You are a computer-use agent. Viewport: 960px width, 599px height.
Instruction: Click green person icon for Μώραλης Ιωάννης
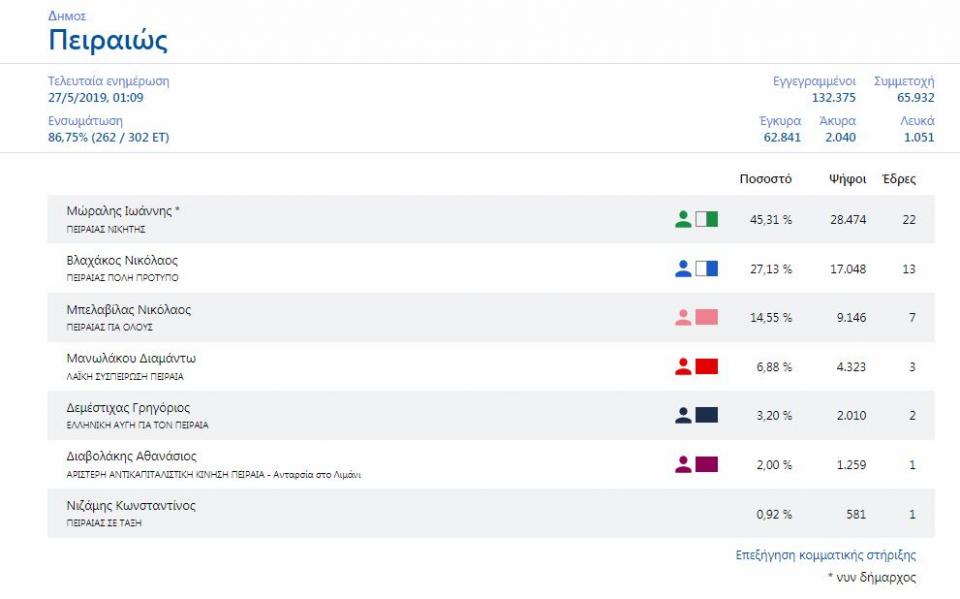coord(683,219)
